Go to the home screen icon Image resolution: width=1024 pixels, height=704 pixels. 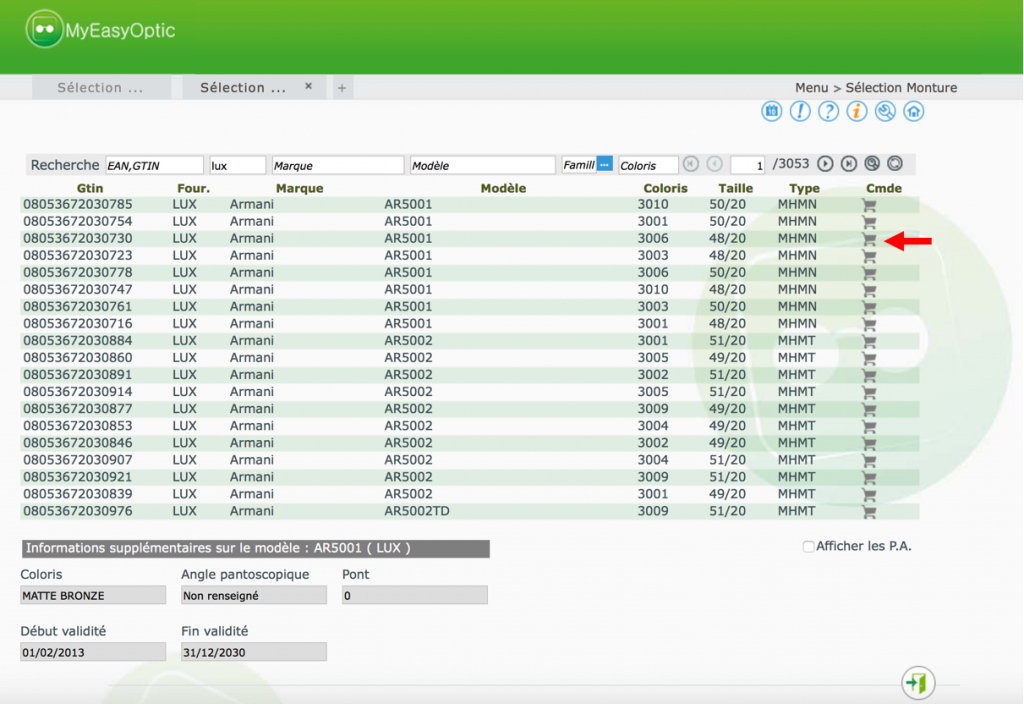(914, 112)
